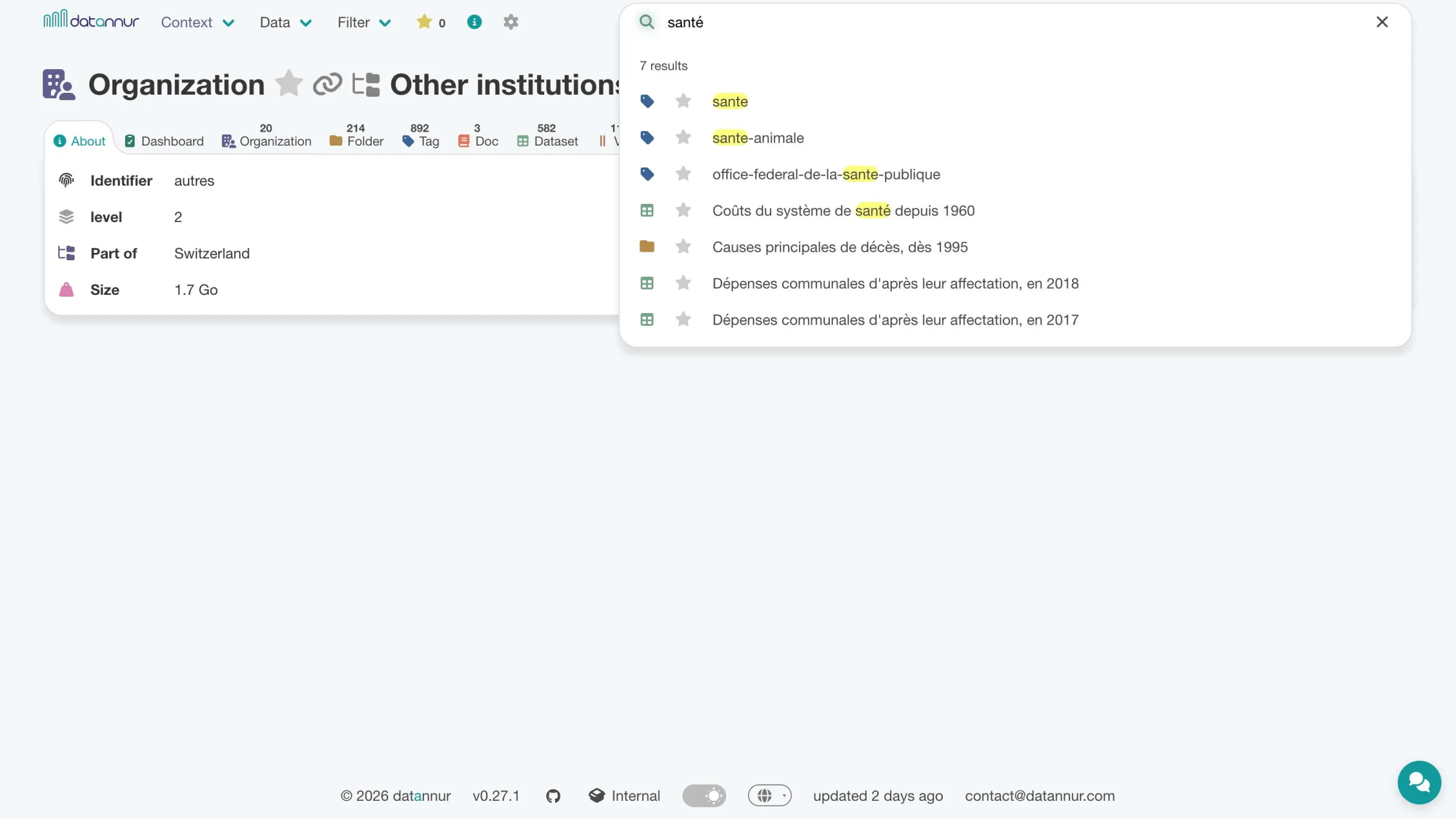Open Dépenses communales en 2017 result
The image size is (1456, 819).
895,320
